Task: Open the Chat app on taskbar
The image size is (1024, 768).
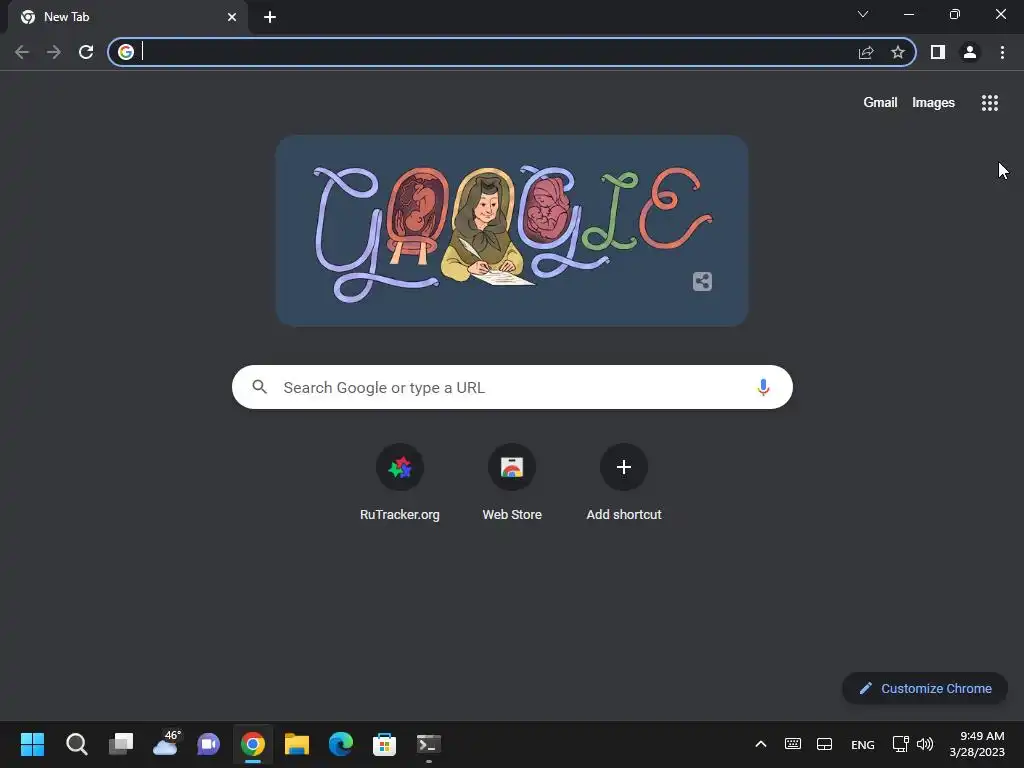Action: coord(208,744)
